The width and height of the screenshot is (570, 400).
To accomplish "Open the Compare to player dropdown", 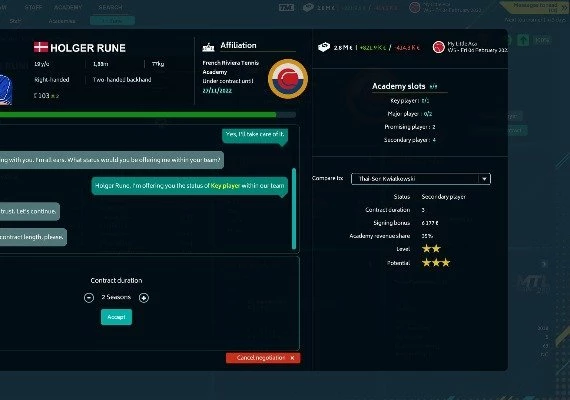I will click(421, 179).
